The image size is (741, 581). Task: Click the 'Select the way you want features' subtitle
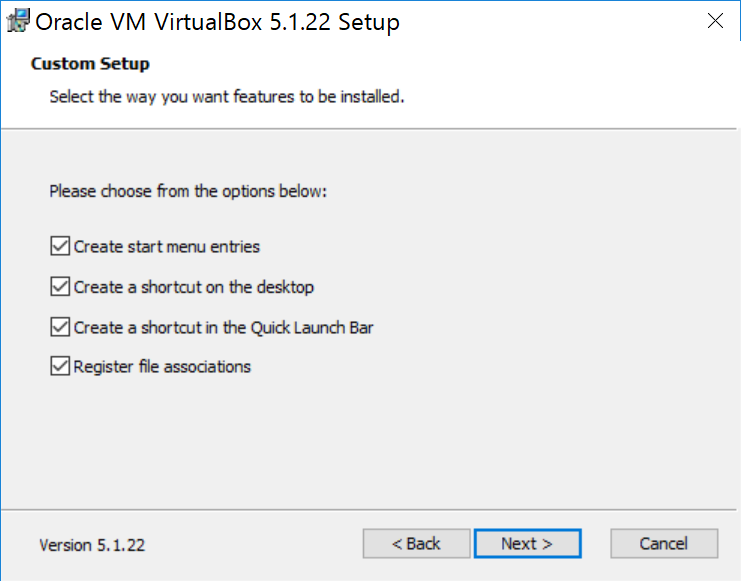coord(227,97)
